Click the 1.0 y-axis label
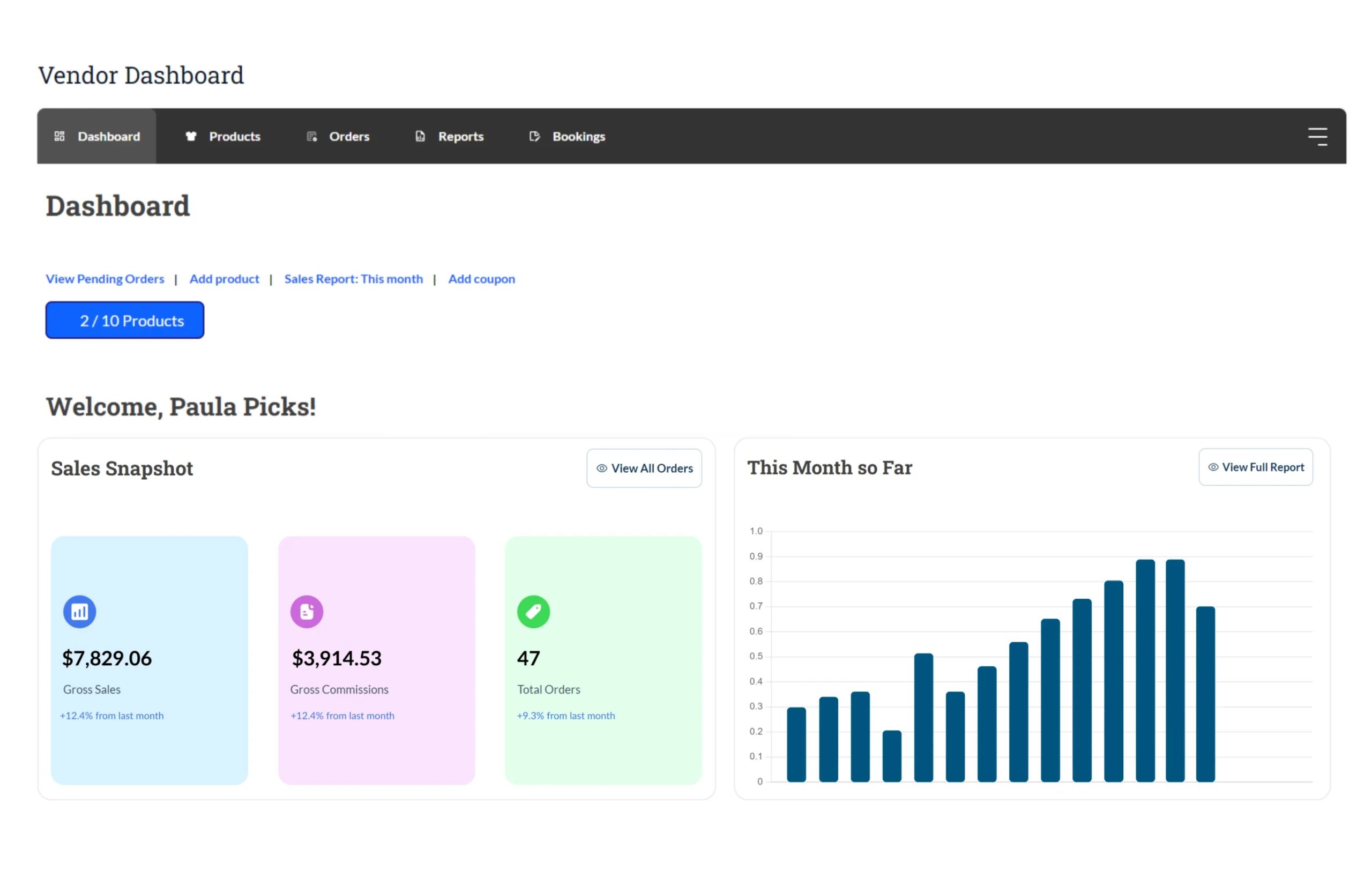This screenshot has width=1372, height=893. pos(756,531)
